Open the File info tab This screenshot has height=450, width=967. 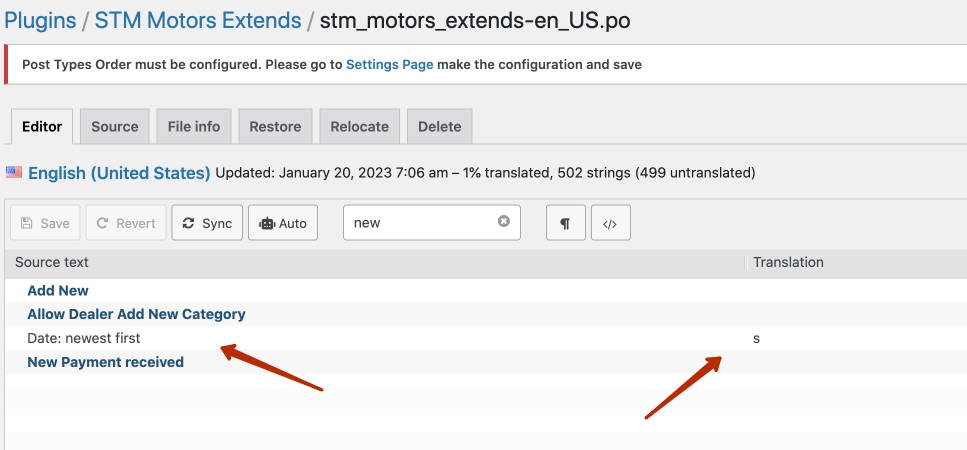click(x=194, y=127)
